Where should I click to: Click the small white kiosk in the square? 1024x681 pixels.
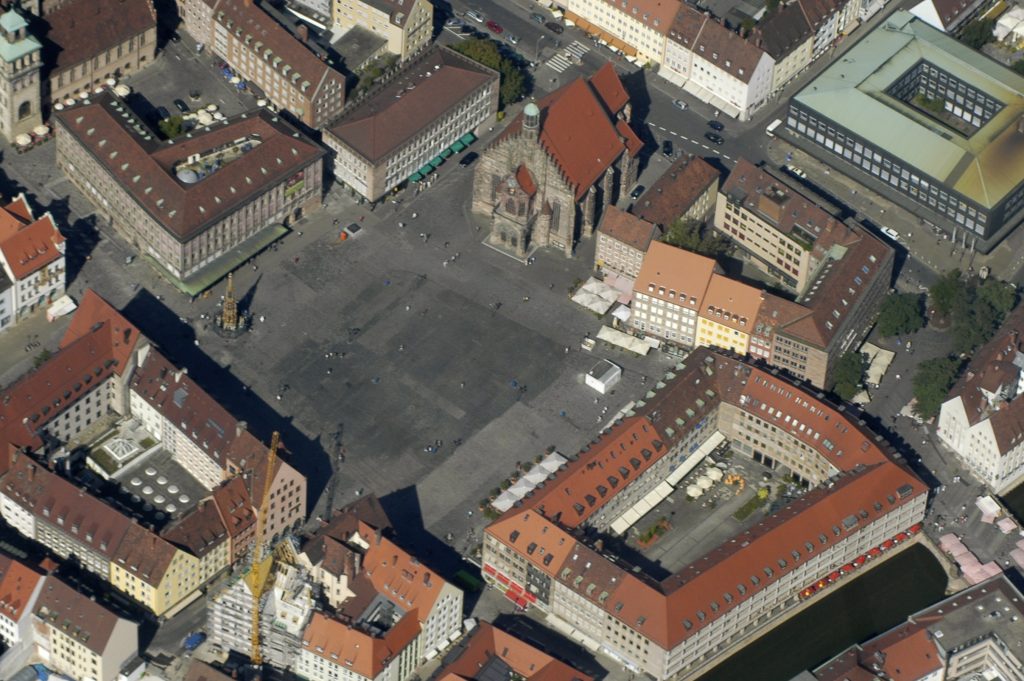603,376
